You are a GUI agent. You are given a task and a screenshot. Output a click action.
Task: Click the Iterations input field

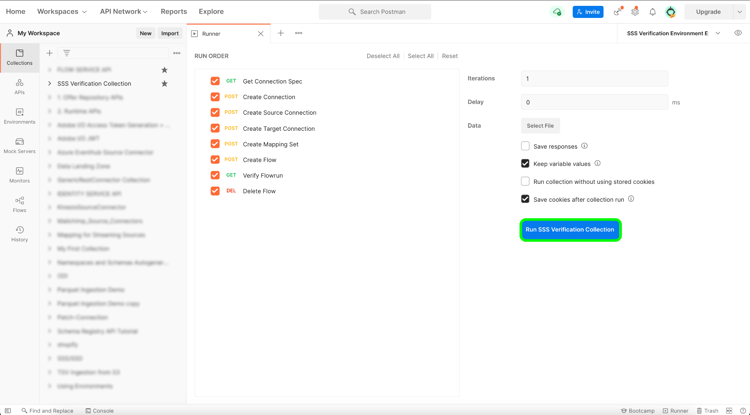[594, 78]
